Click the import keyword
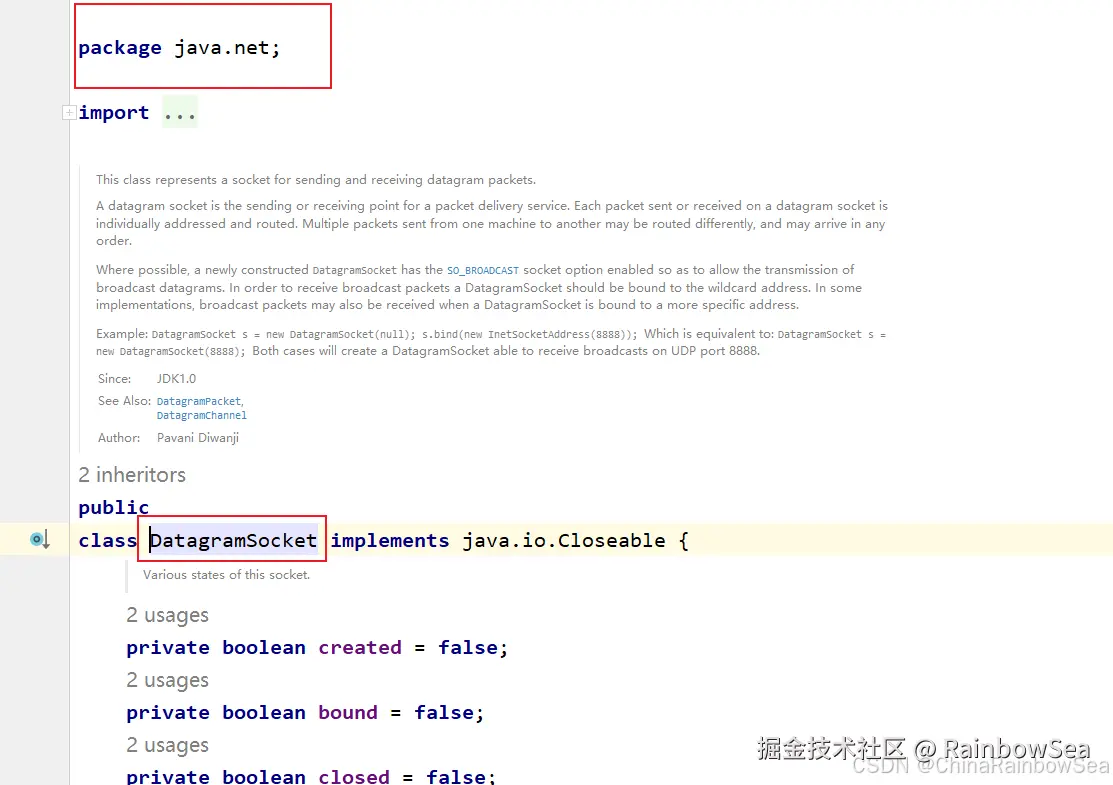The width and height of the screenshot is (1113, 785). (x=114, y=112)
